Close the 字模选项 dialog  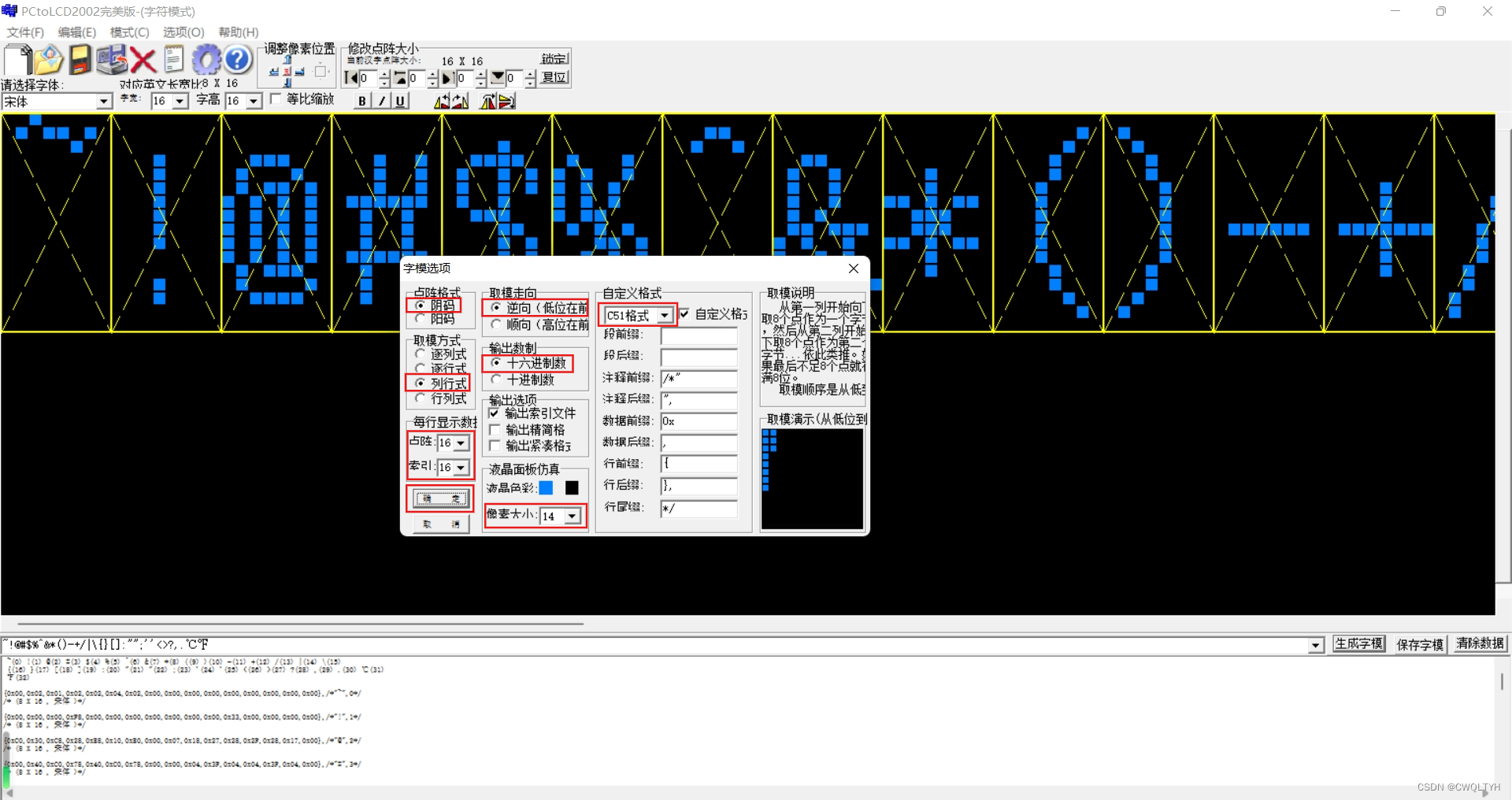coord(854,269)
